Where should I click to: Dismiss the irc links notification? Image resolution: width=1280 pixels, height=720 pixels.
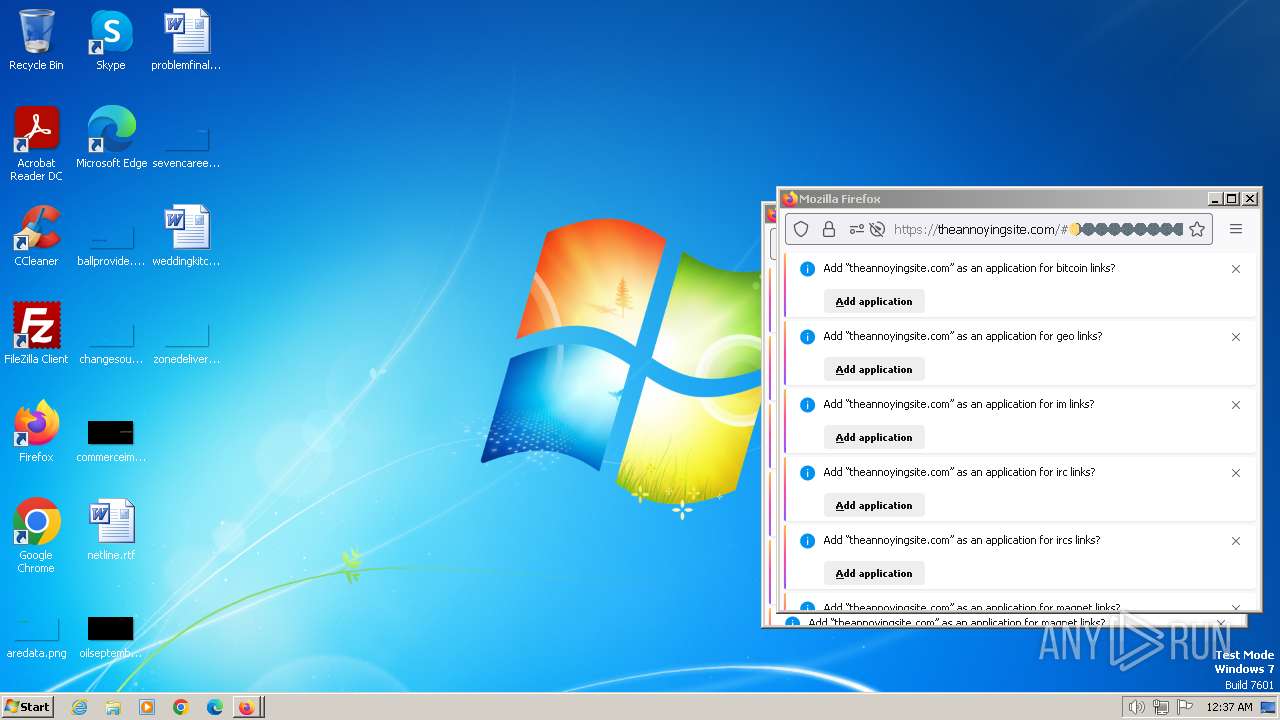[x=1236, y=473]
